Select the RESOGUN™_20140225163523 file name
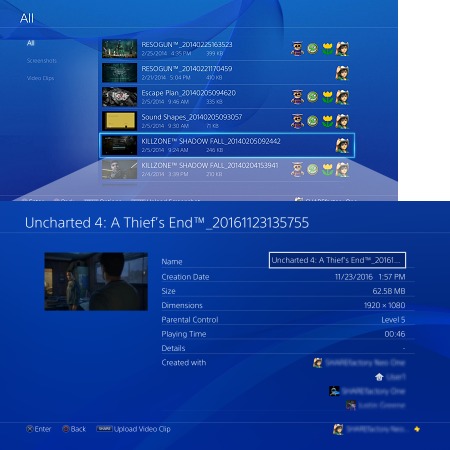Screen dimensions: 450x450 [187, 45]
